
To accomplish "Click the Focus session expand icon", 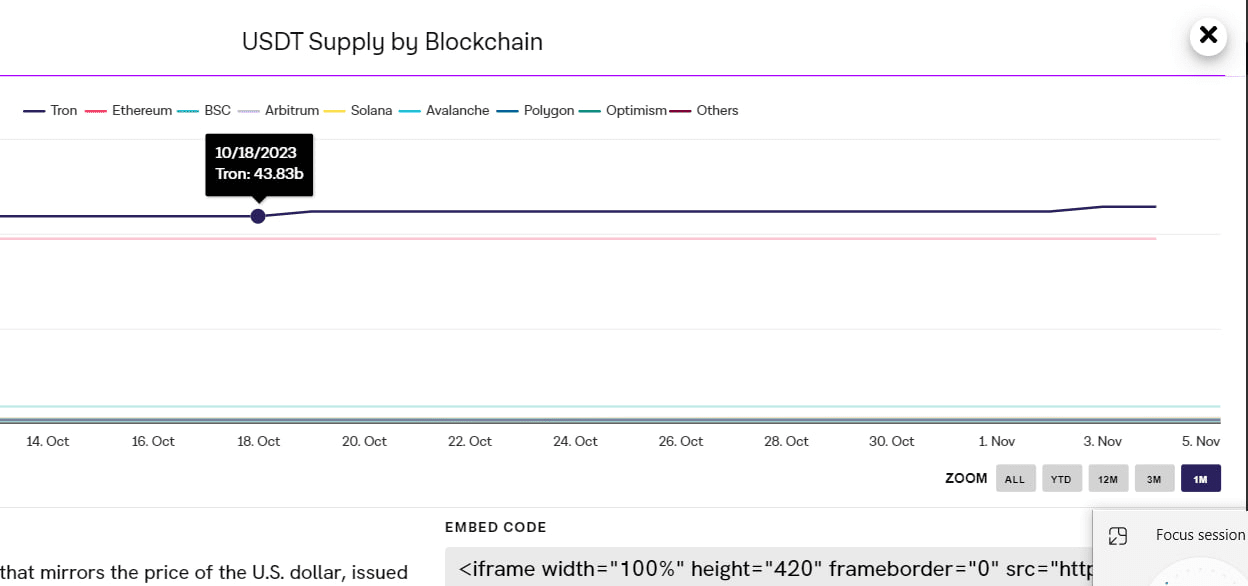I will point(1118,535).
